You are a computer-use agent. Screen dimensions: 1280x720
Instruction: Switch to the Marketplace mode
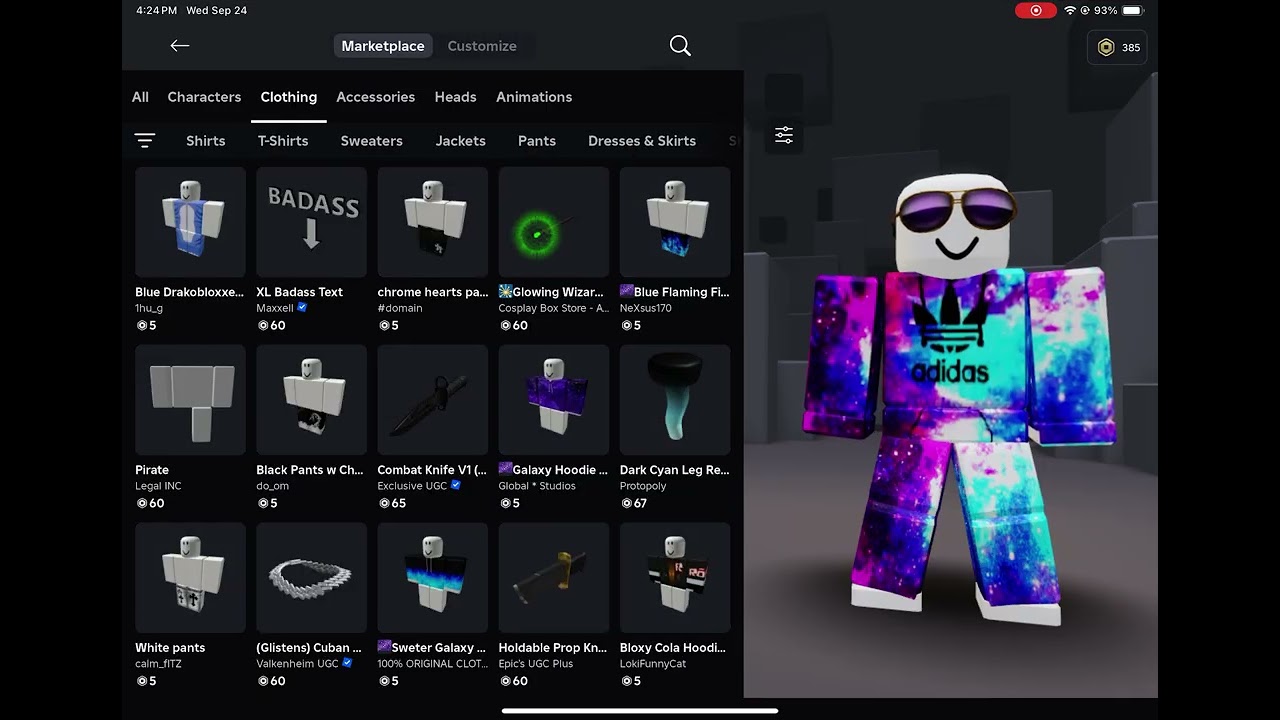pos(383,46)
